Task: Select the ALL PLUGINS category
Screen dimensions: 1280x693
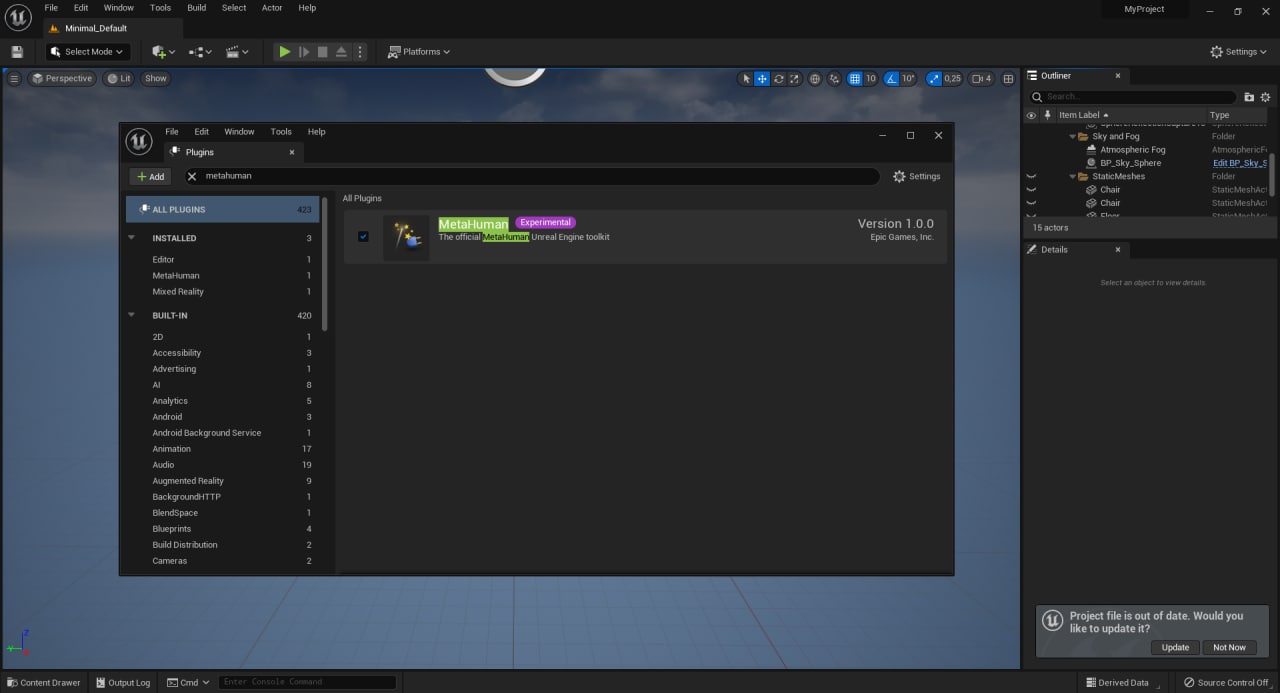Action: (x=223, y=209)
